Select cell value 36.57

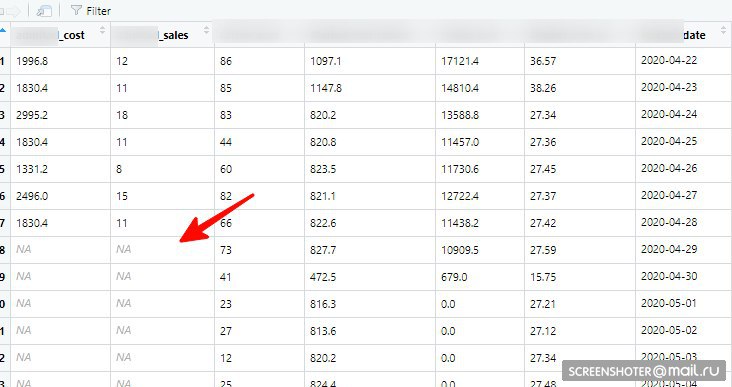tap(543, 61)
